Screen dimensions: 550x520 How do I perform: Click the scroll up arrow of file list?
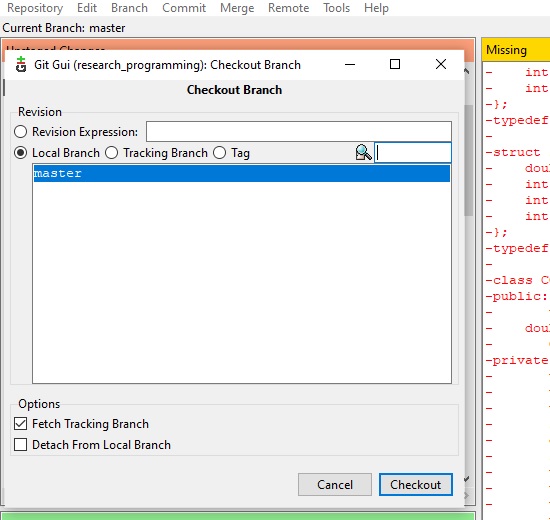467,71
